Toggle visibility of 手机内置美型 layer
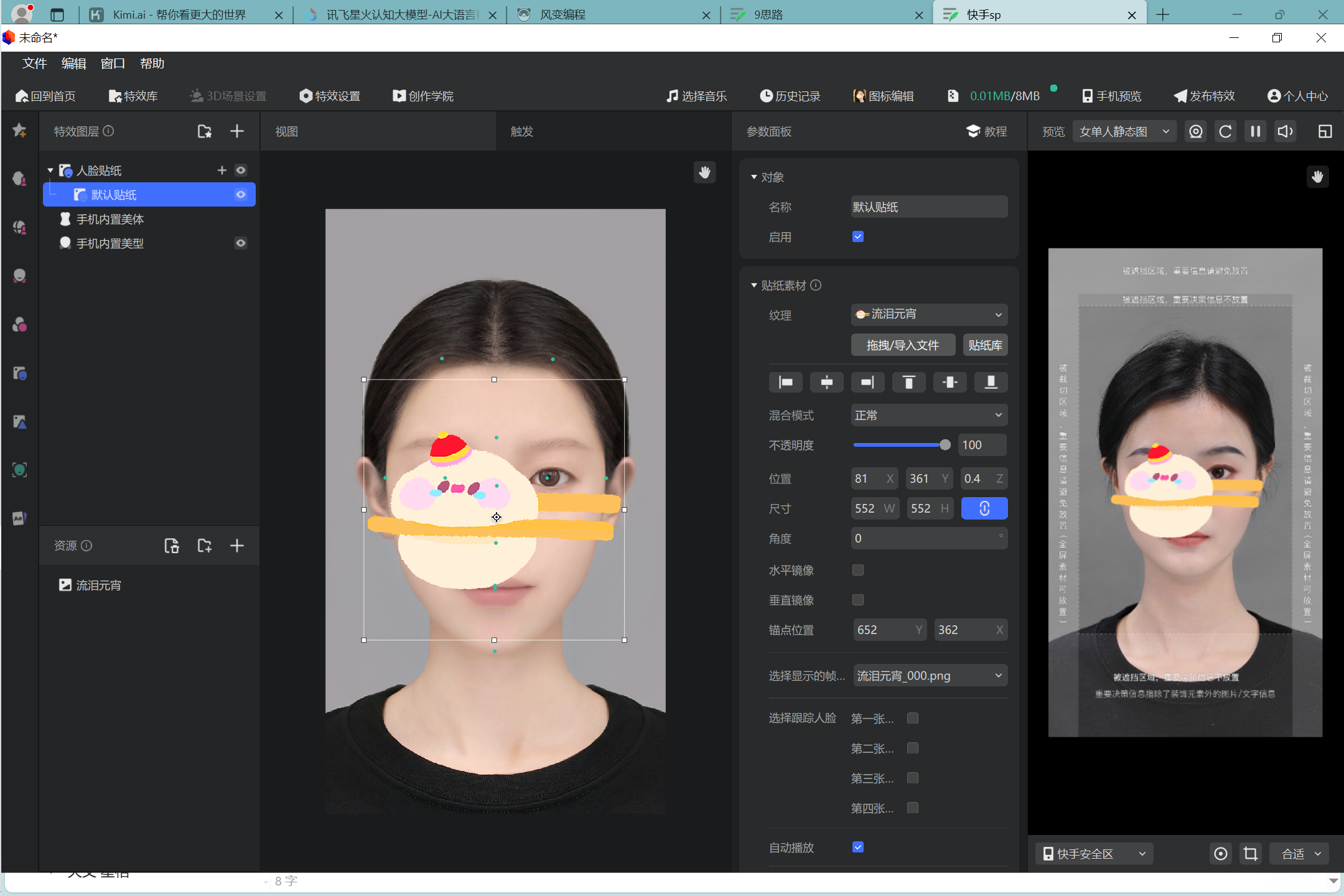Screen dimensions: 1344x896 (x=241, y=243)
